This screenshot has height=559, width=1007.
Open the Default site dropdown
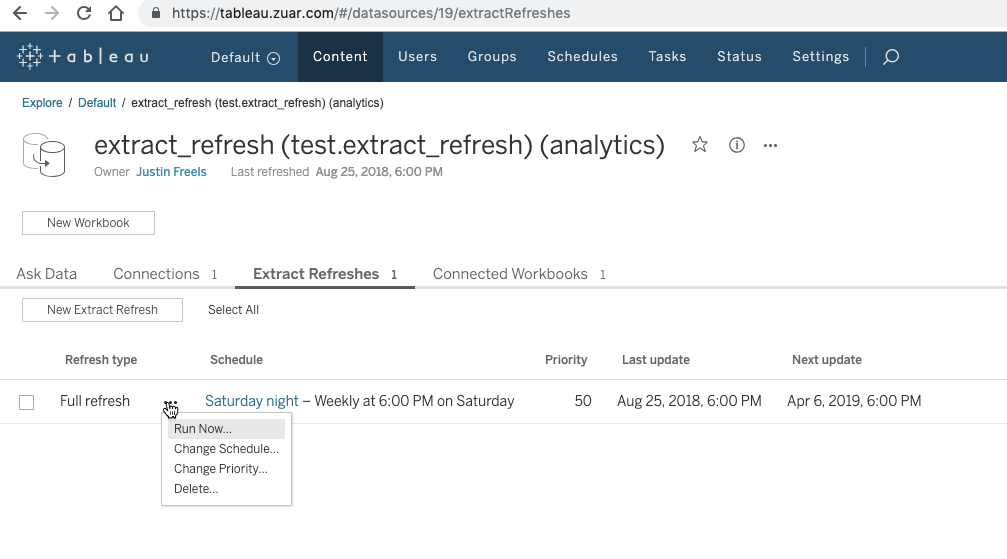tap(245, 57)
